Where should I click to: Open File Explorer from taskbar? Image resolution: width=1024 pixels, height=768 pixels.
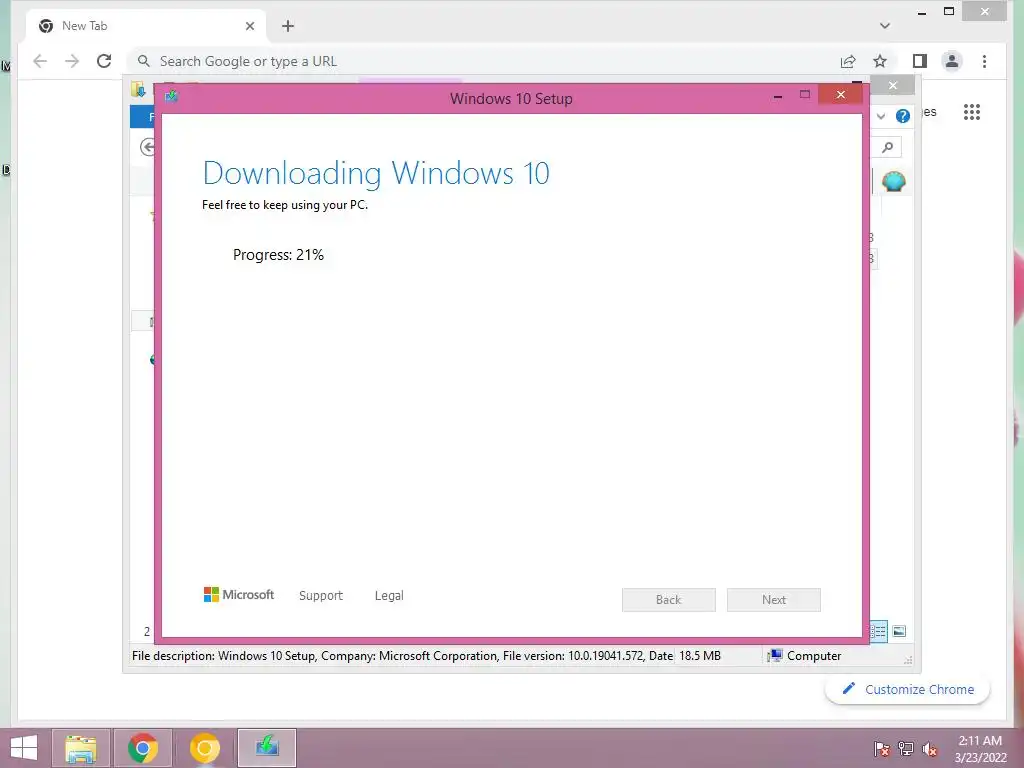pyautogui.click(x=81, y=748)
